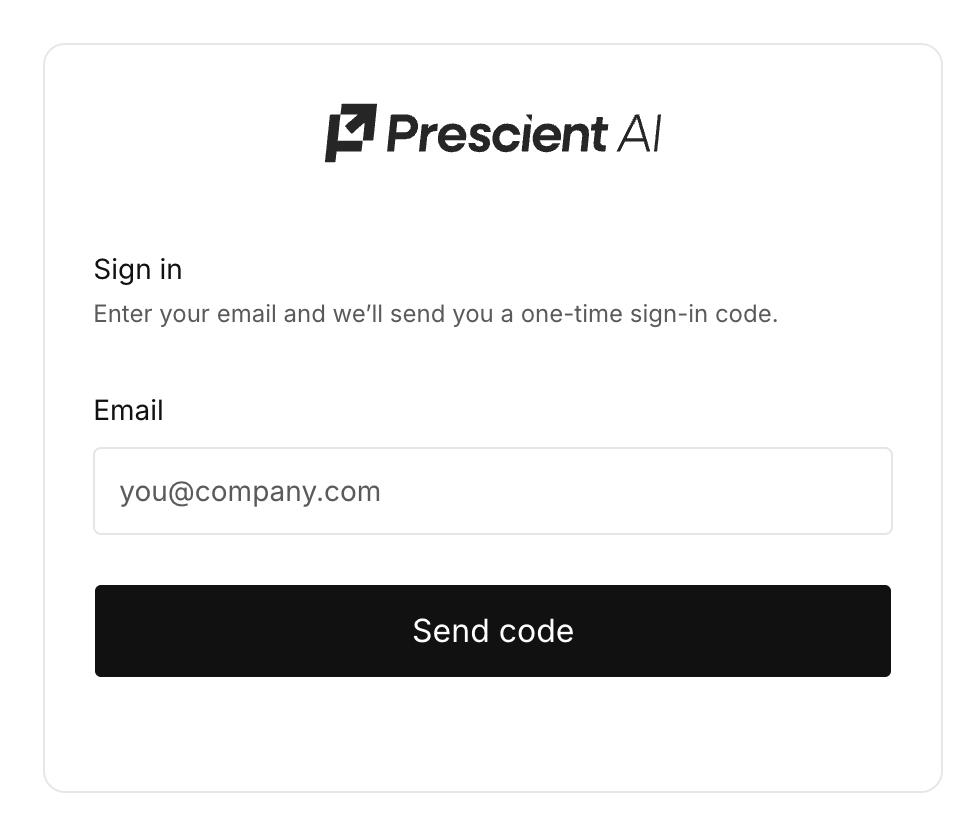978x830 pixels.
Task: Click the letter P of Prescient wordmark
Action: click(x=403, y=133)
